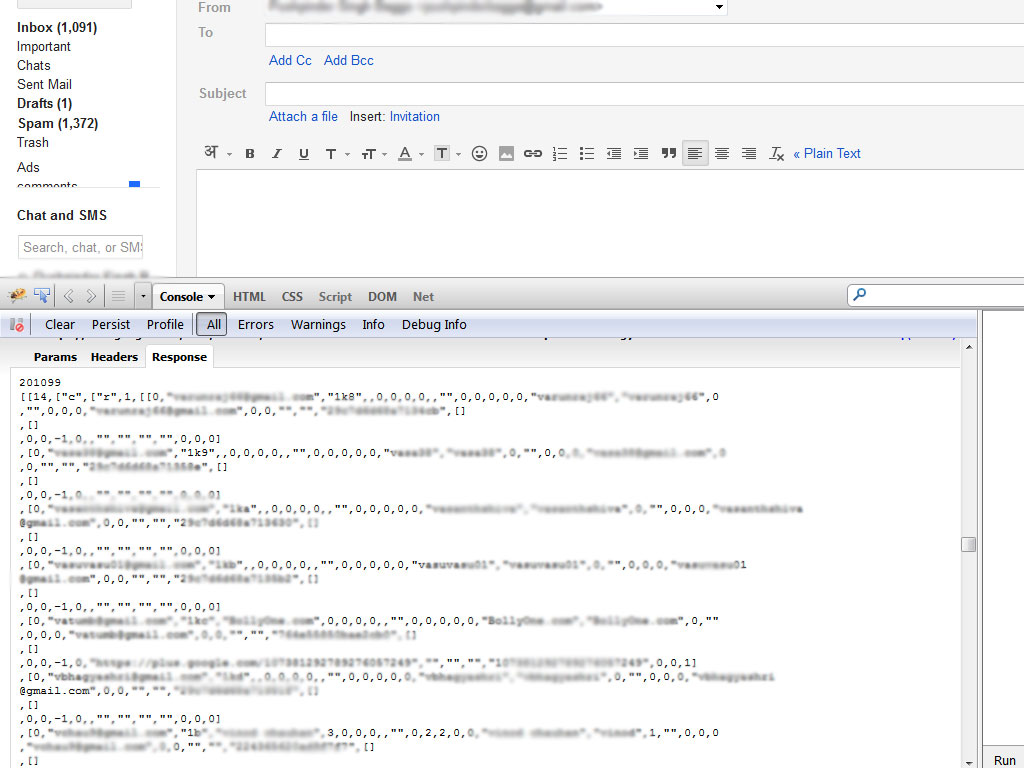Click Run in the command editor
1024x768 pixels.
tap(1004, 760)
